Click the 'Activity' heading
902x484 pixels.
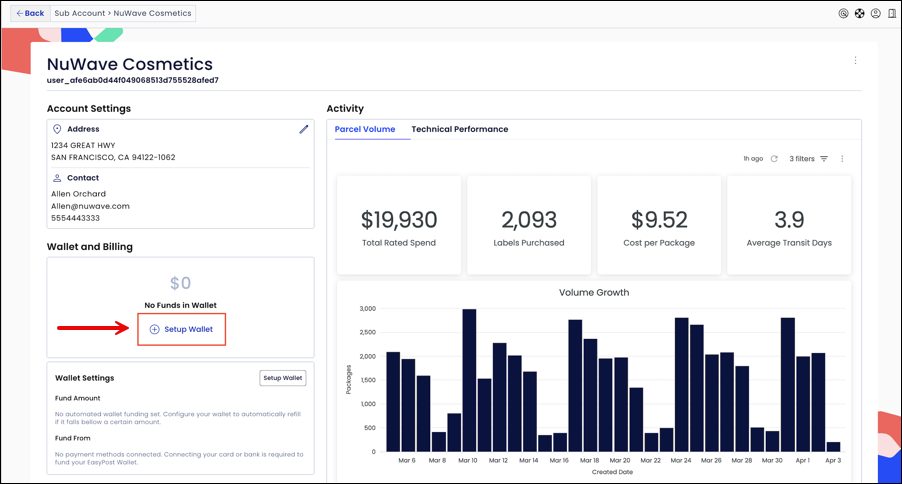[345, 108]
